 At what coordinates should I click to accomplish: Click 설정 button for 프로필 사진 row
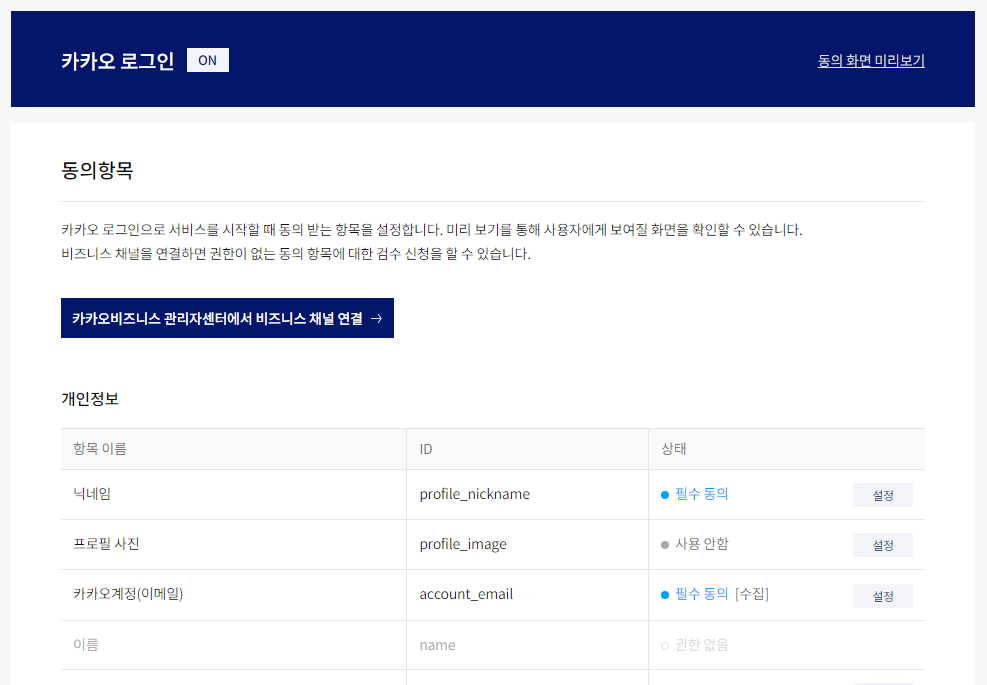point(883,545)
